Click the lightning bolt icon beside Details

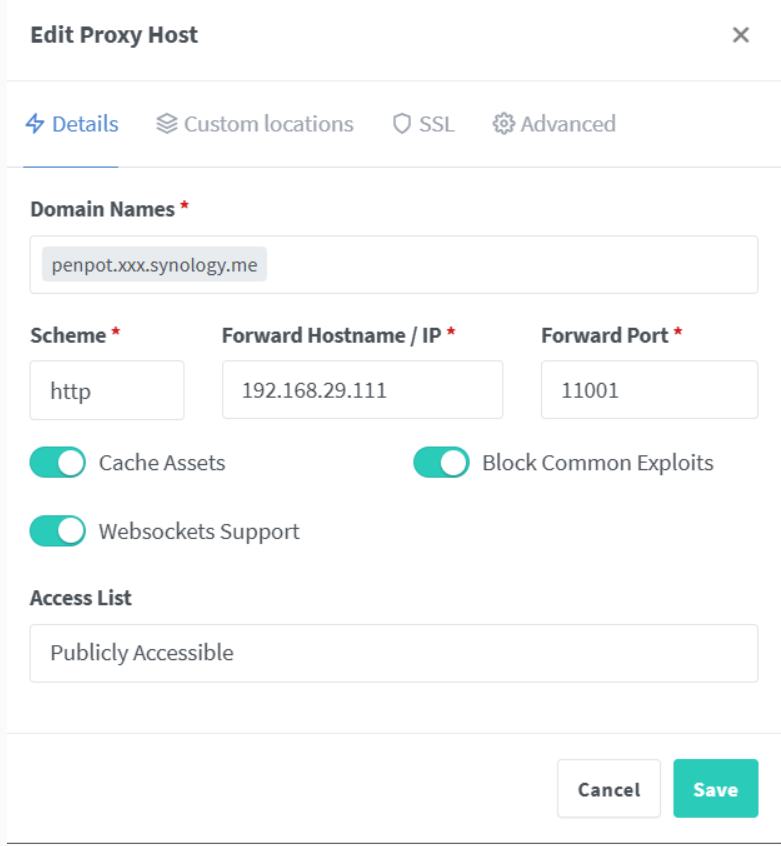[x=35, y=124]
